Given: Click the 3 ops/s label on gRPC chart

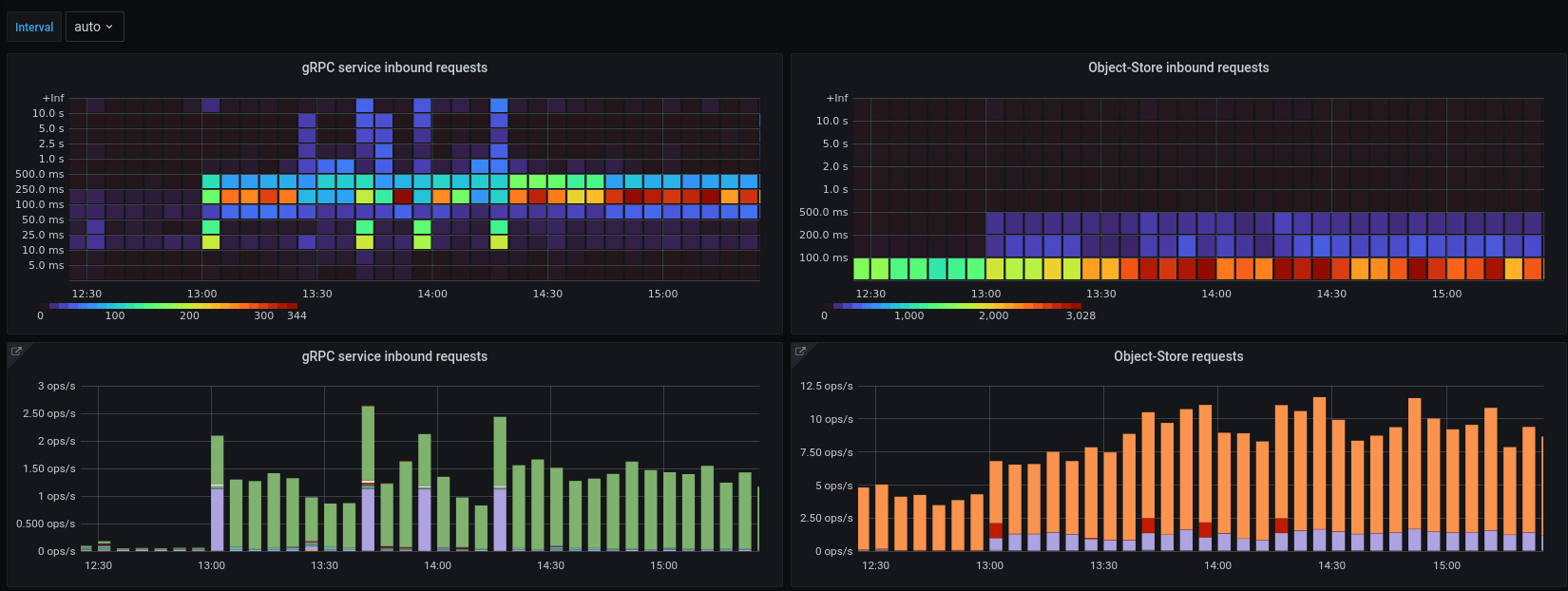Looking at the screenshot, I should click(x=56, y=386).
